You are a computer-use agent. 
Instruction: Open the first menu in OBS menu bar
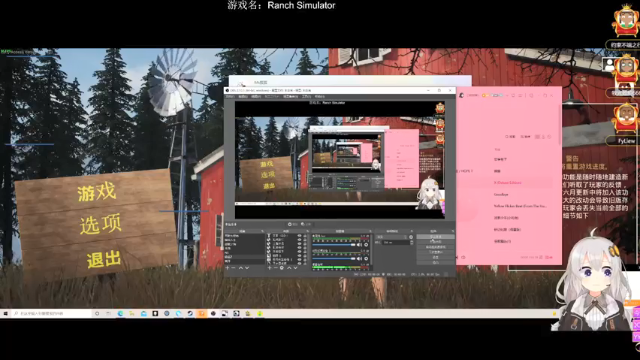230,97
